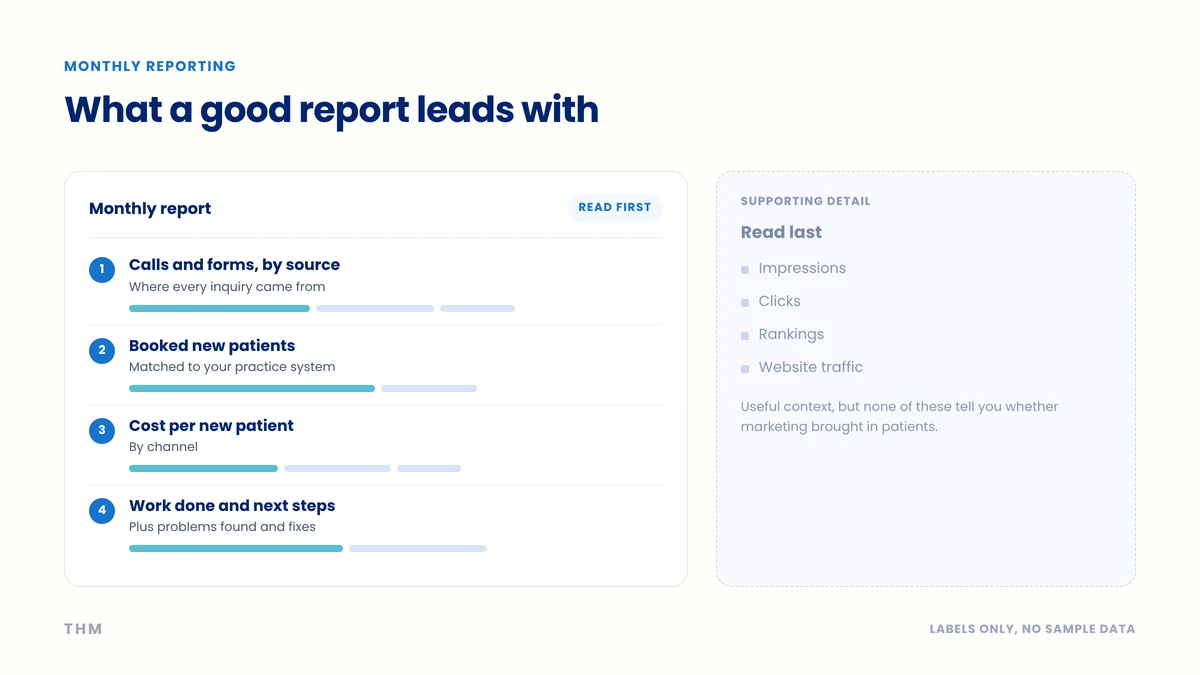Click 'By channel' subtitle

[163, 447]
